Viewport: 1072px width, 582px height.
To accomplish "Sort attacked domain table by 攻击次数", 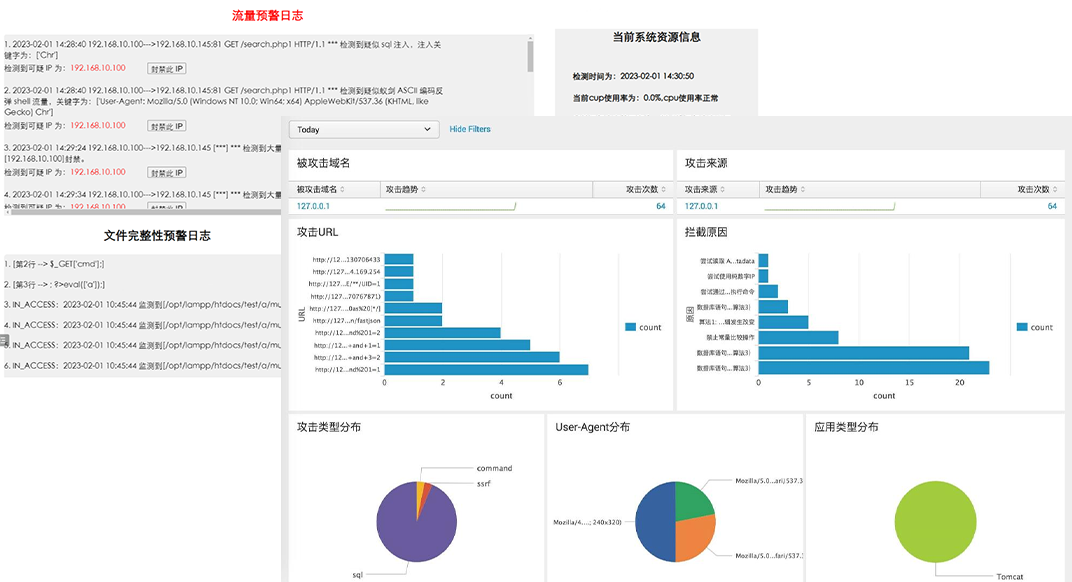I will click(x=645, y=189).
